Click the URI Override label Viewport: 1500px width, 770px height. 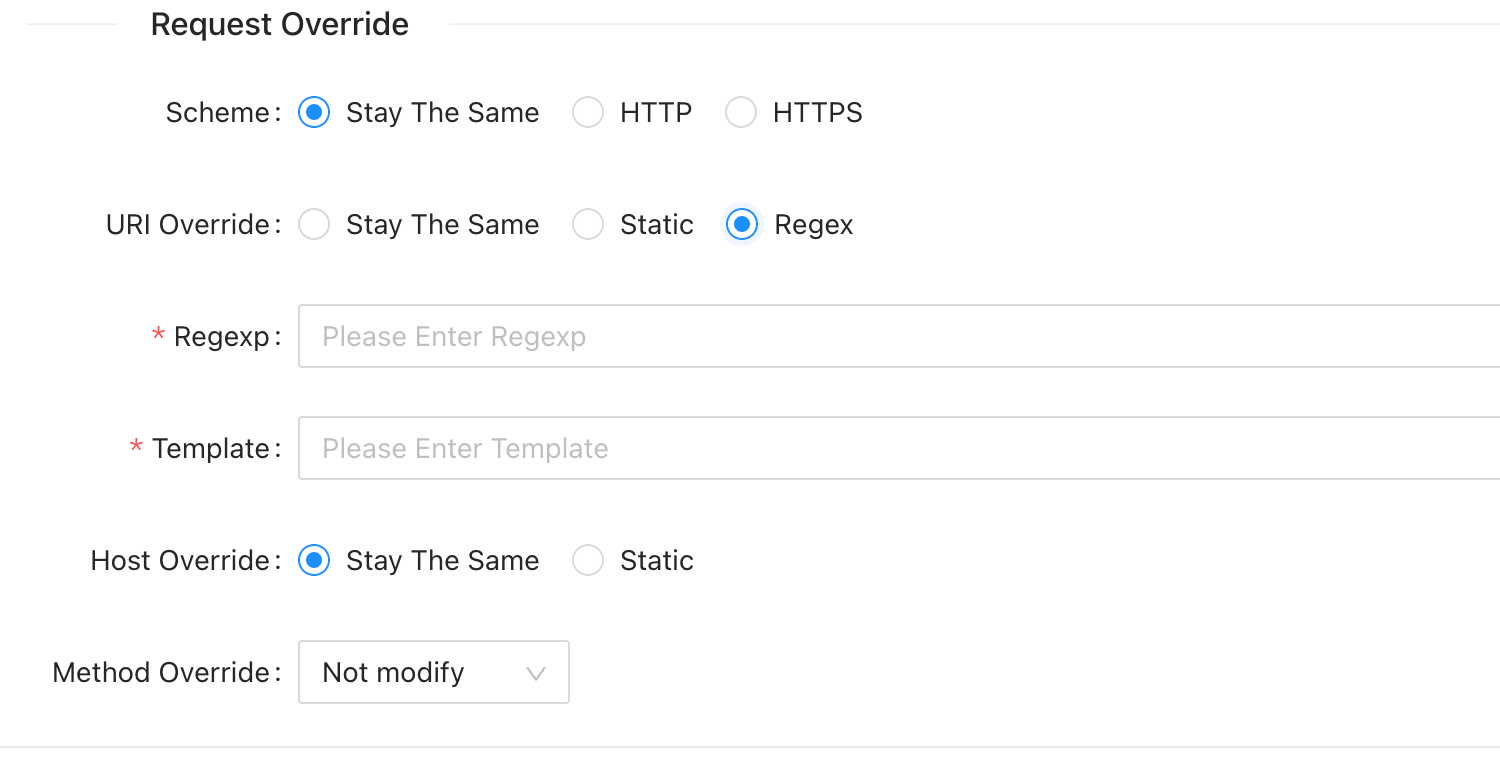point(185,224)
